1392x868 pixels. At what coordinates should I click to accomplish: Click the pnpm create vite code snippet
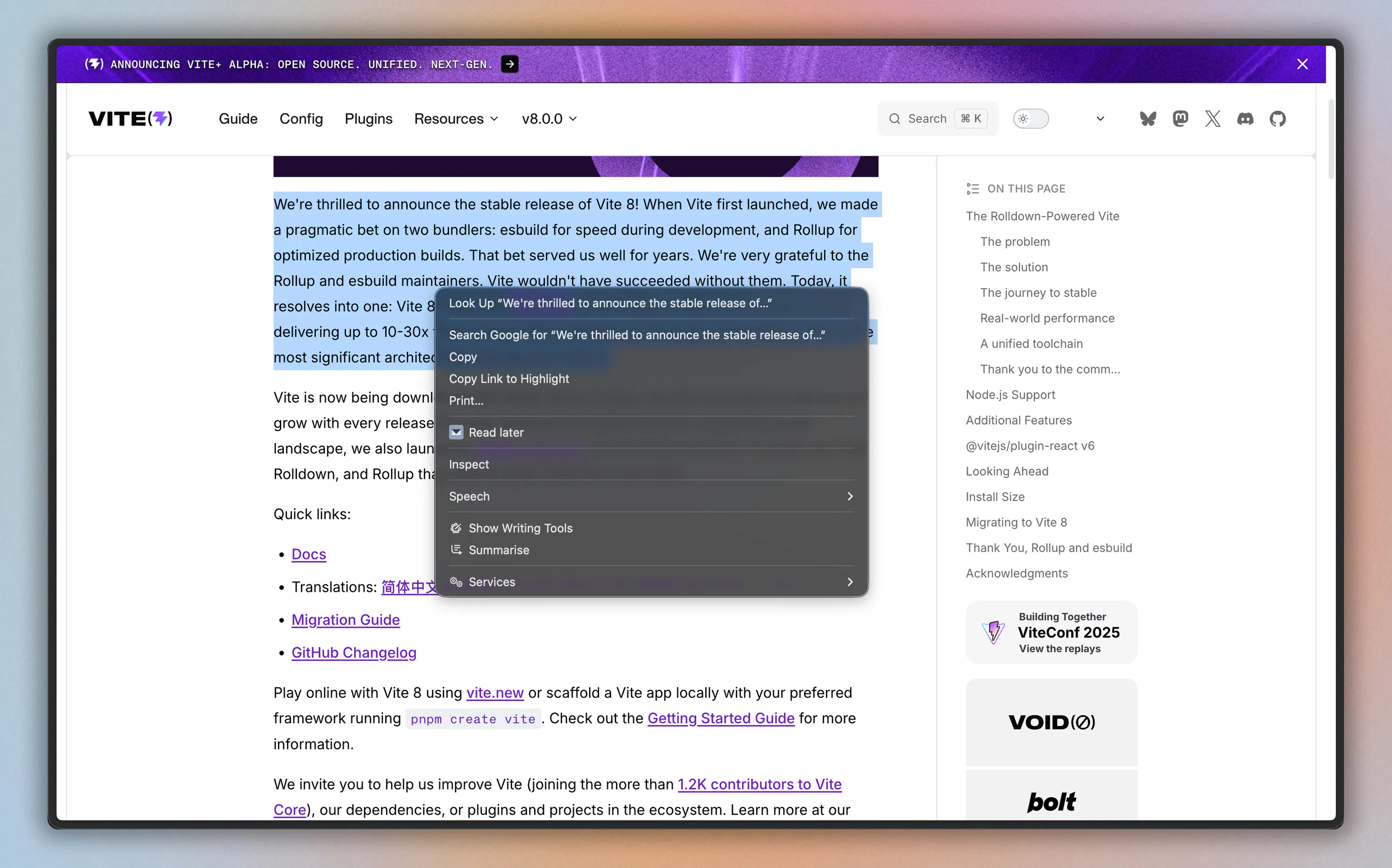[x=473, y=719]
